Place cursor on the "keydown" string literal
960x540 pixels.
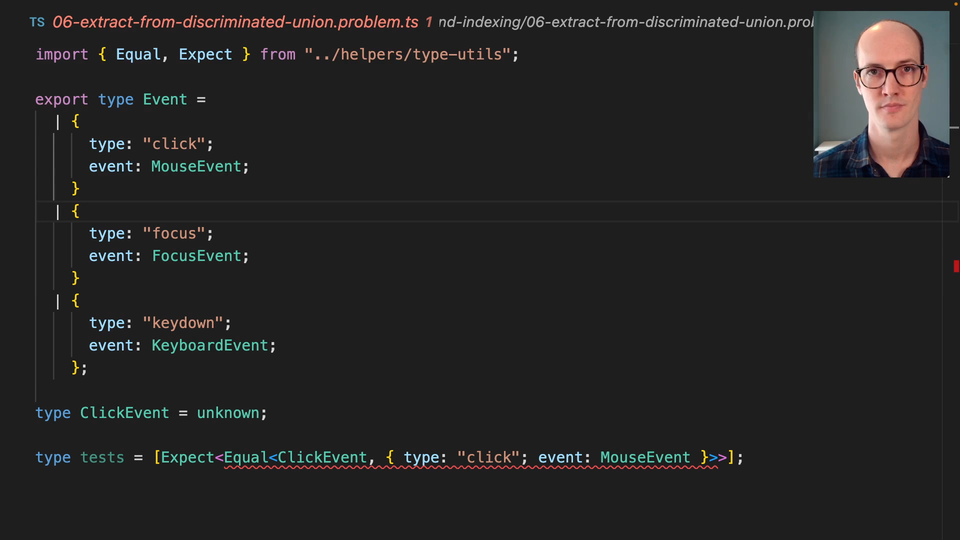[x=187, y=323]
